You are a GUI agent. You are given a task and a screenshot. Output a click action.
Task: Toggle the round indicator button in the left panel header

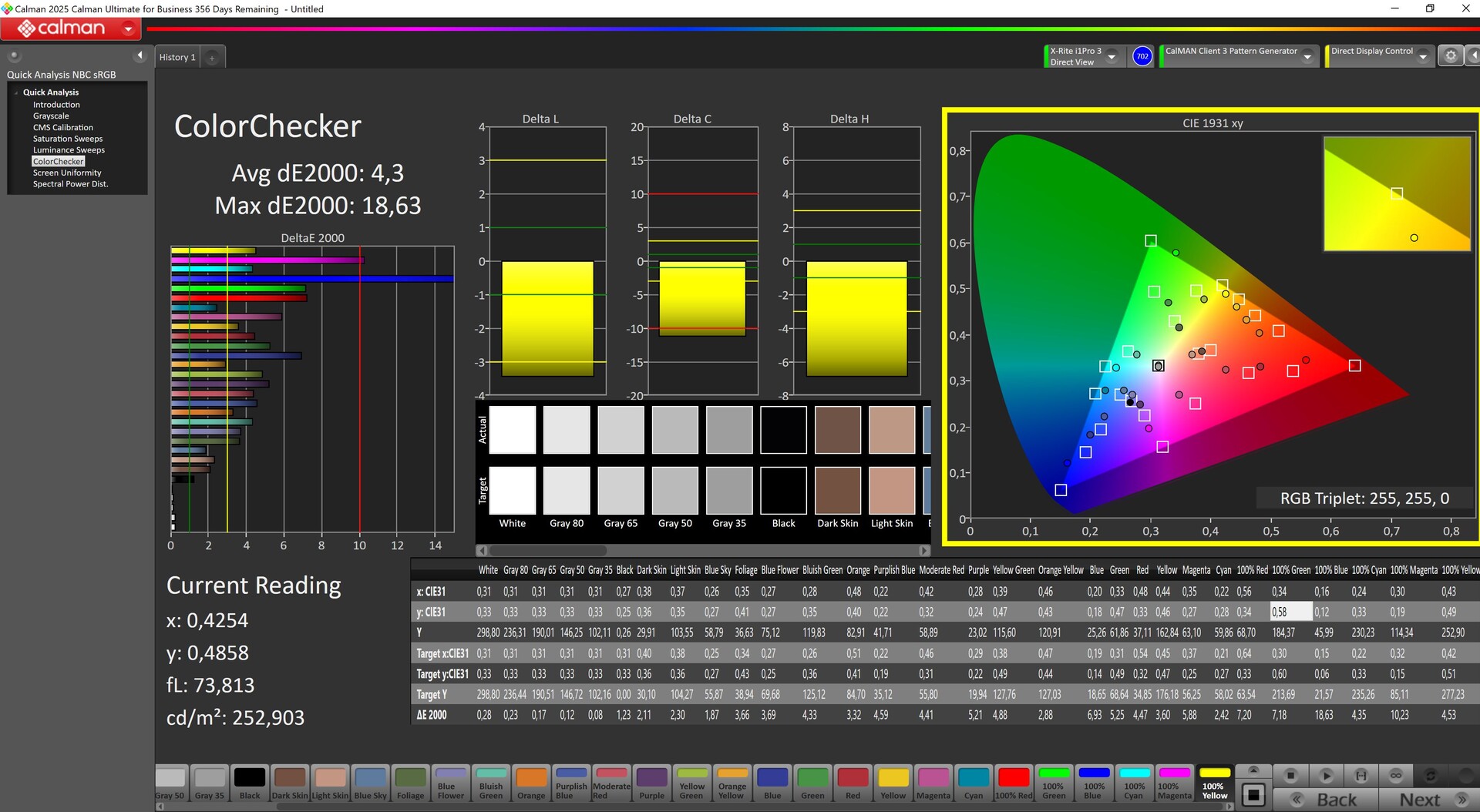coord(14,55)
